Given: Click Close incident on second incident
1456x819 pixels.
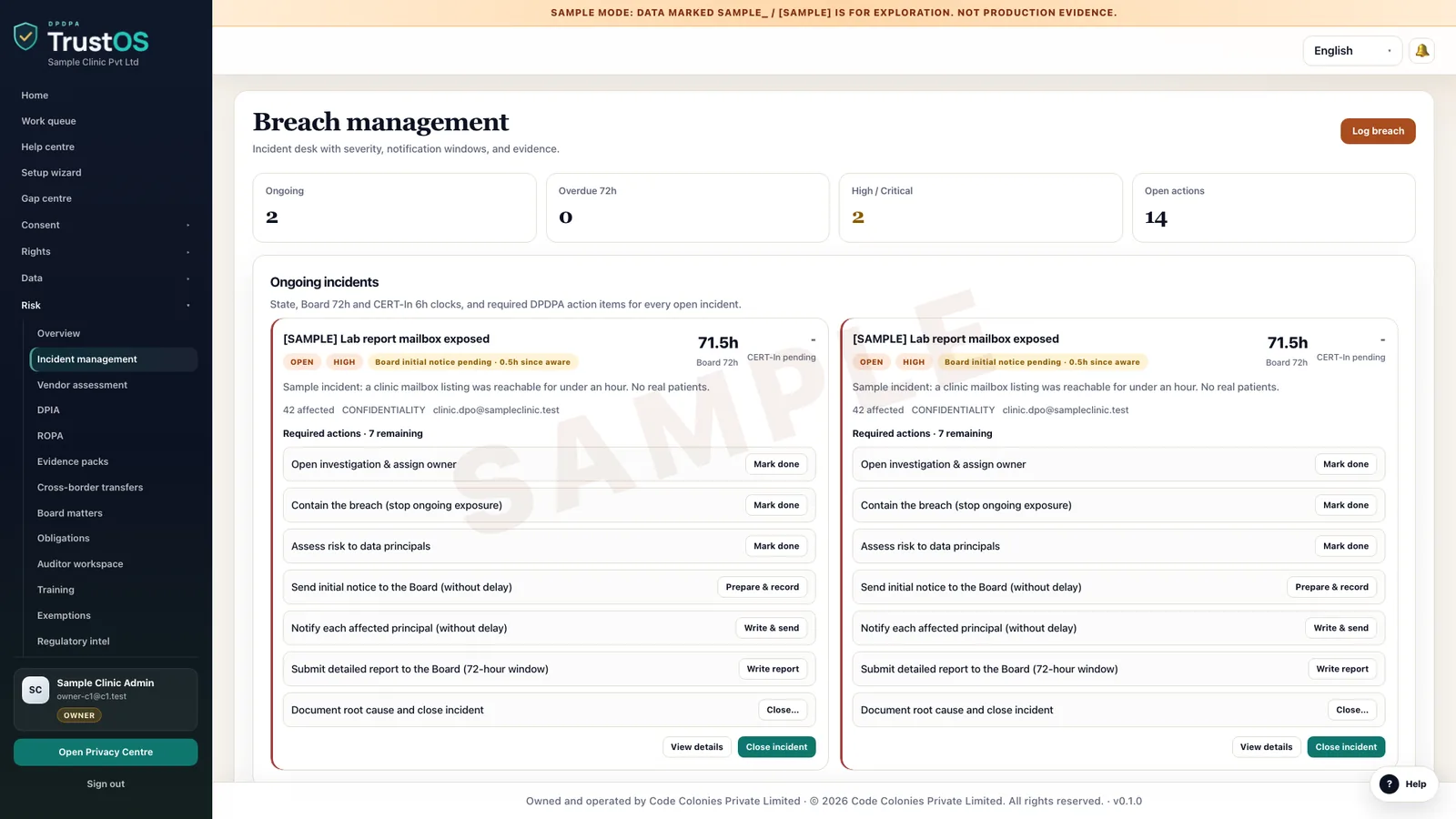Looking at the screenshot, I should click(1346, 747).
